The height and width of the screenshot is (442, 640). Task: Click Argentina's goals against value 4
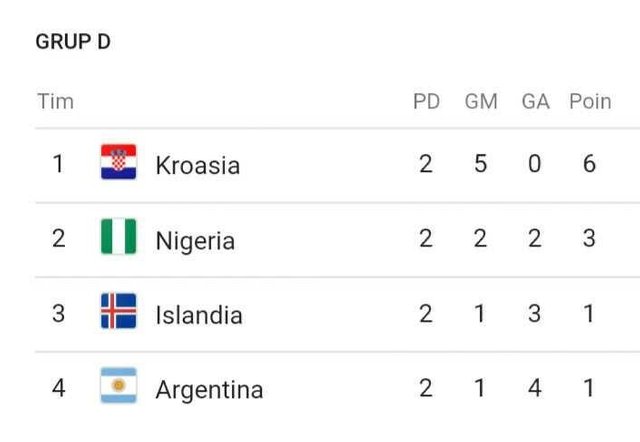(x=535, y=388)
